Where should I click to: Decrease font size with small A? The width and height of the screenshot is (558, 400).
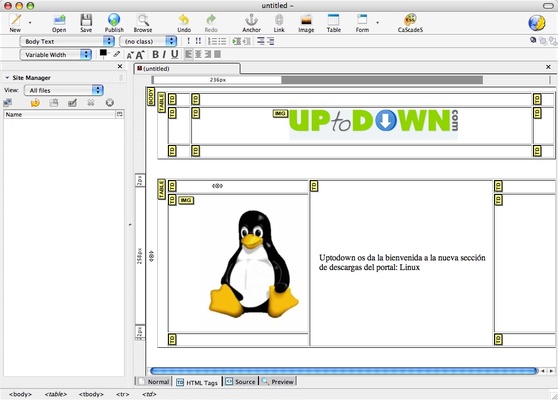(130, 55)
